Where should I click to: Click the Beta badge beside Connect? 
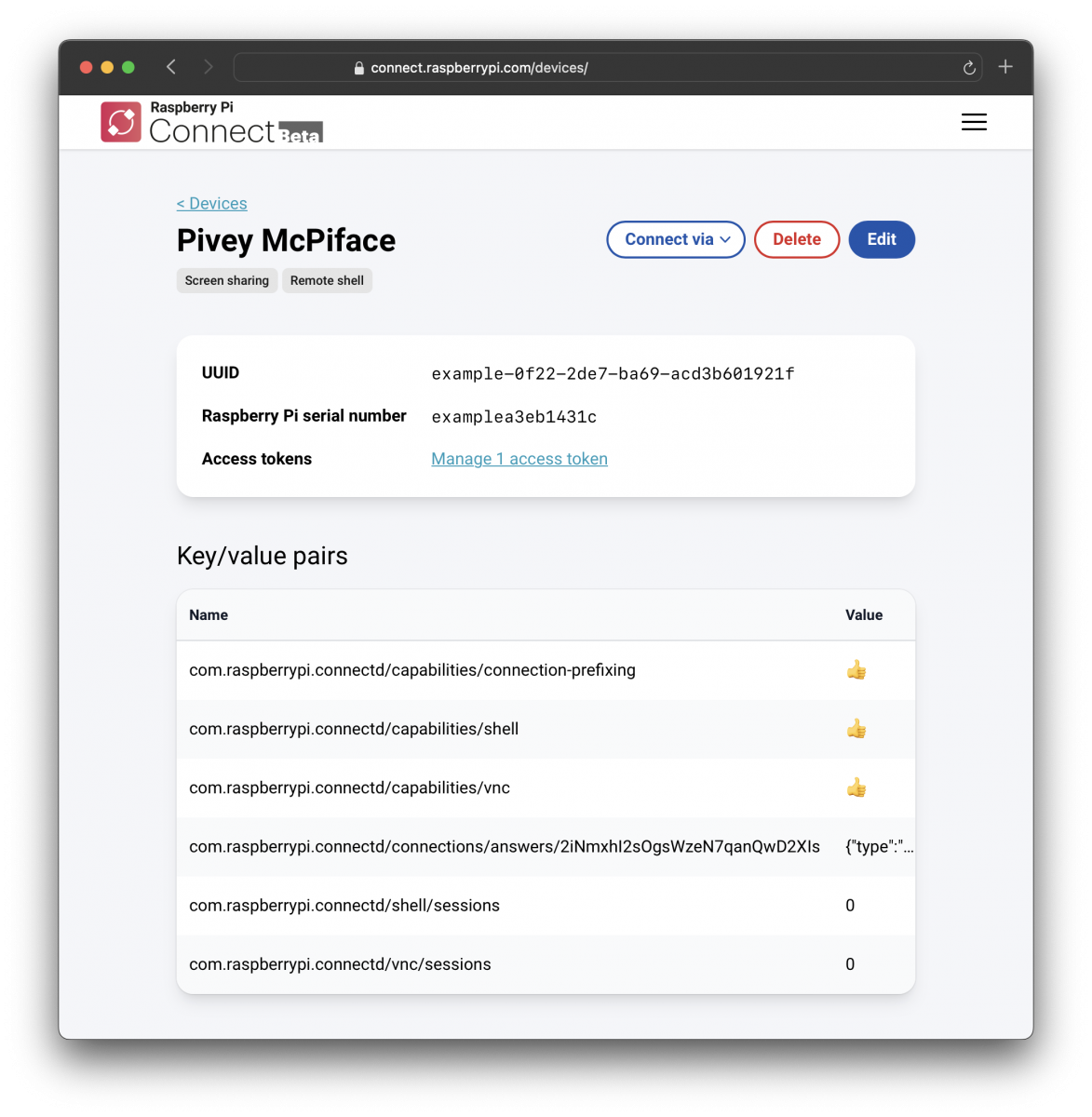coord(301,134)
